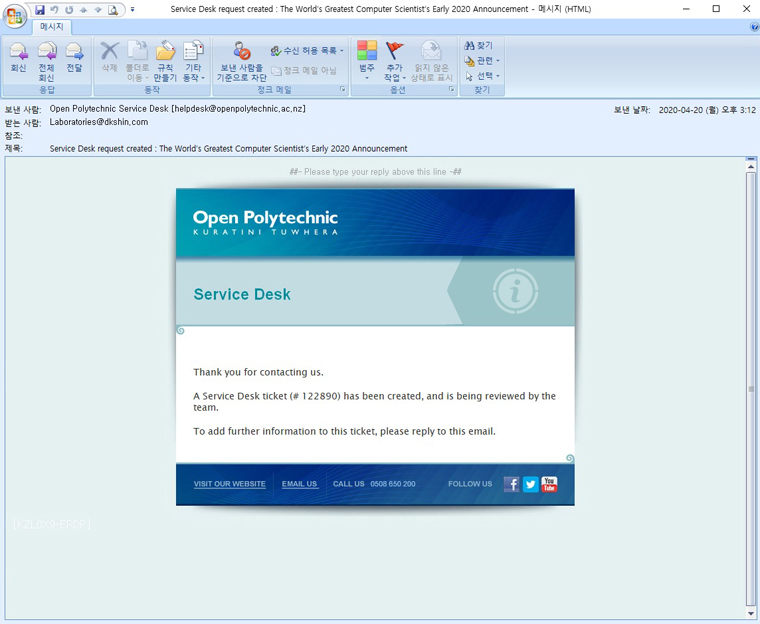Mark as unread with 읽지 않은 상태로 표시
The height and width of the screenshot is (624, 760).
click(431, 61)
